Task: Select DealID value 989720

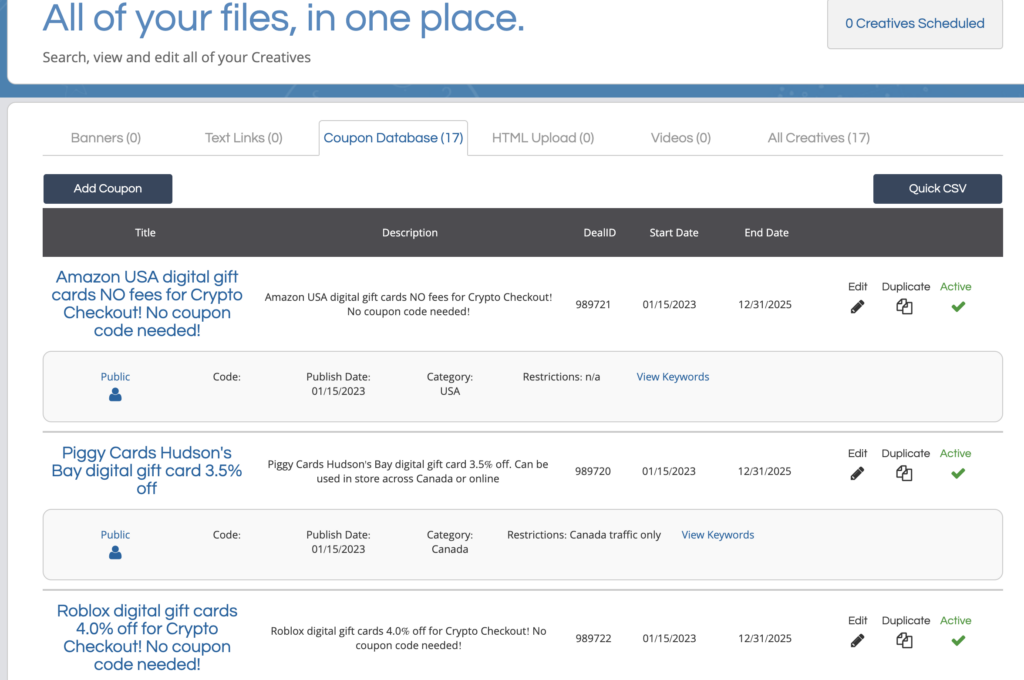Action: pos(593,472)
